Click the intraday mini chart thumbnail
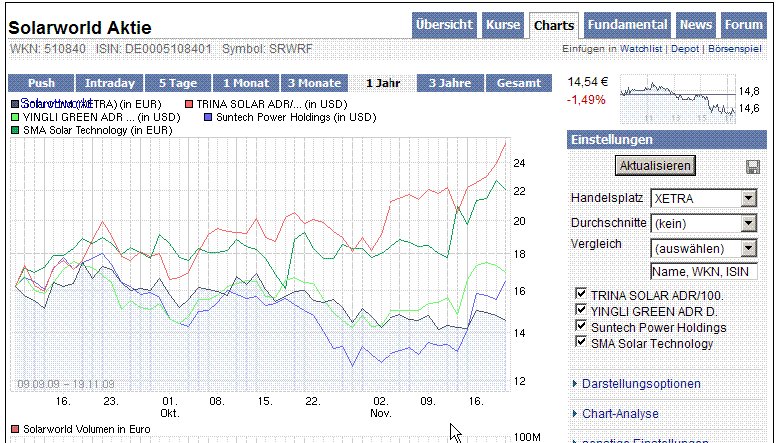779x443 pixels. click(678, 99)
